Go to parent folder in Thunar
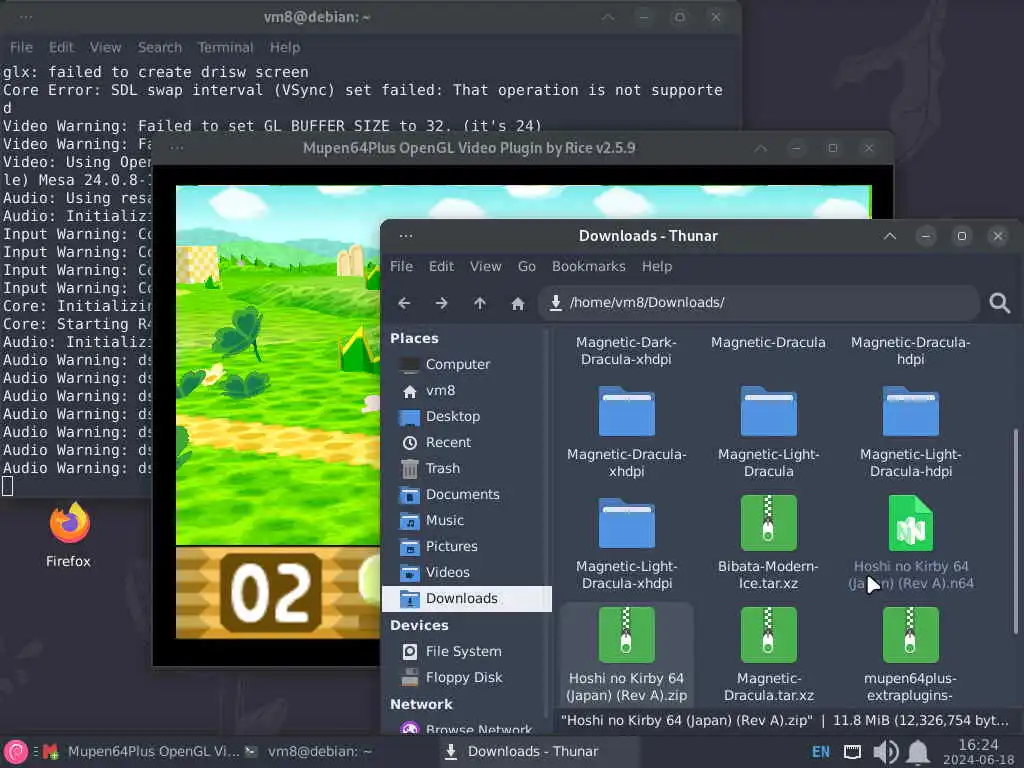The height and width of the screenshot is (768, 1024). coord(479,303)
